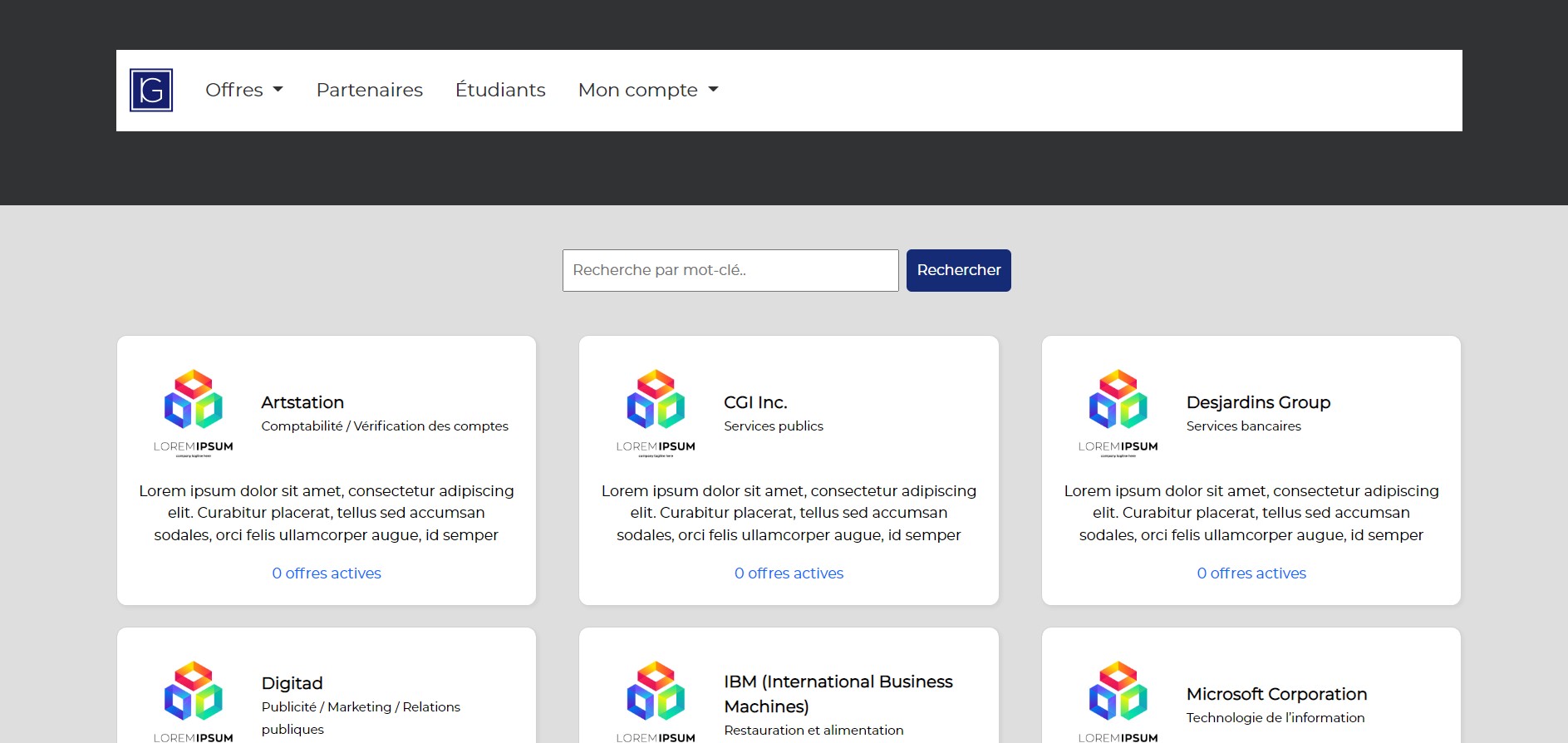Click the IBM (International Business Machines) title
This screenshot has width=1568, height=743.
coord(838,693)
